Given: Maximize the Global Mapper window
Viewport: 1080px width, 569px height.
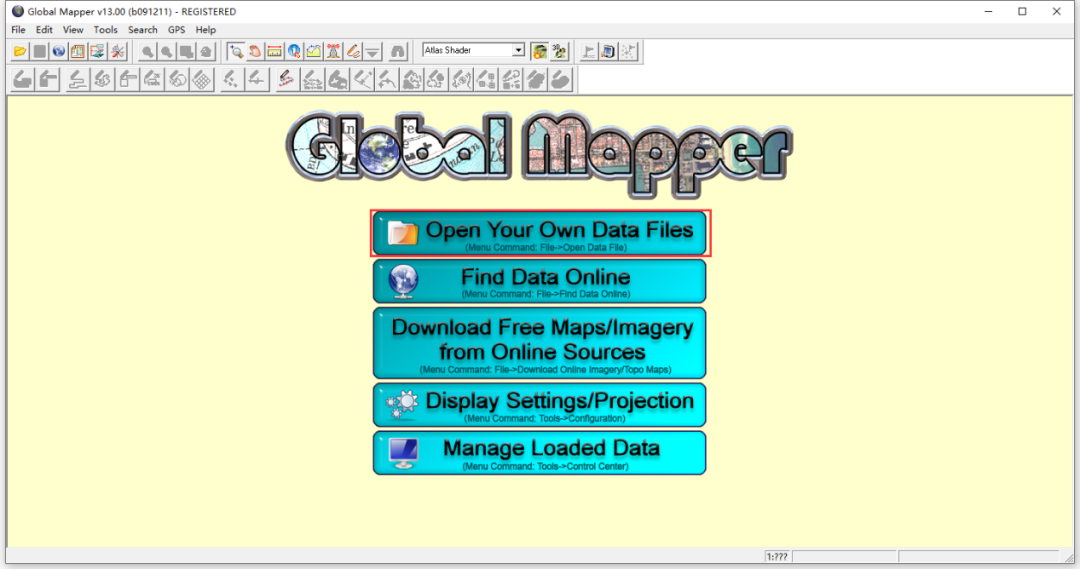Looking at the screenshot, I should pyautogui.click(x=1022, y=11).
